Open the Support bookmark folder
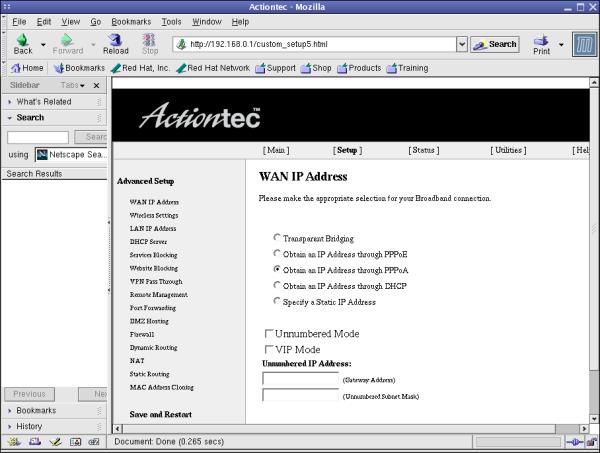 coord(275,68)
